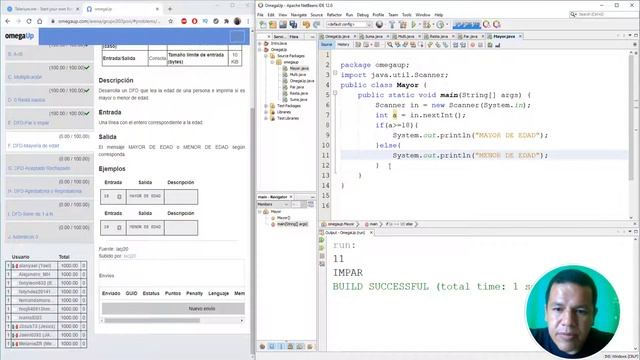Expand the Test Packages node

click(x=266, y=106)
